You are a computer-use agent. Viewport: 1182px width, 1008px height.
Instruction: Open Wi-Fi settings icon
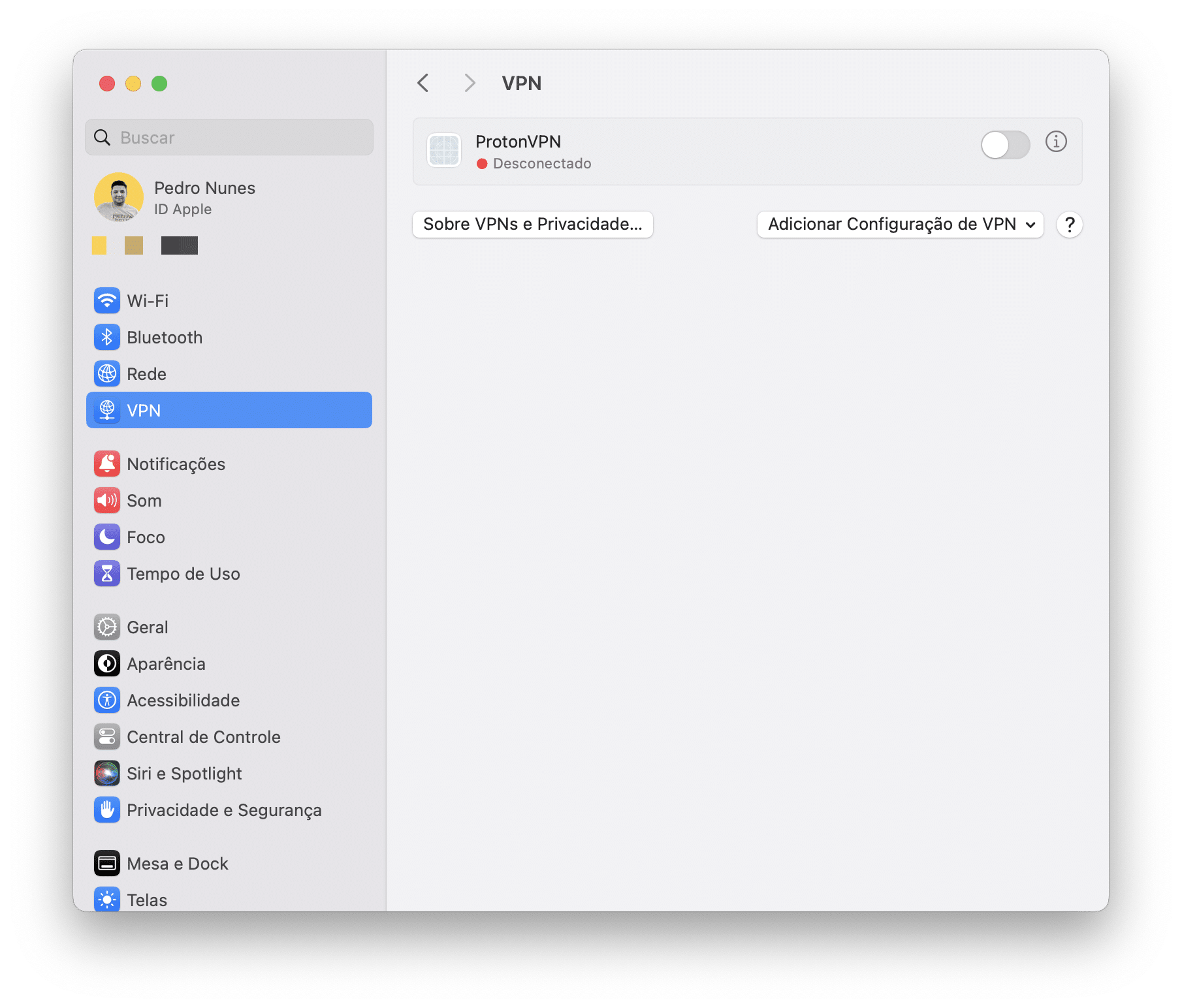[x=107, y=300]
